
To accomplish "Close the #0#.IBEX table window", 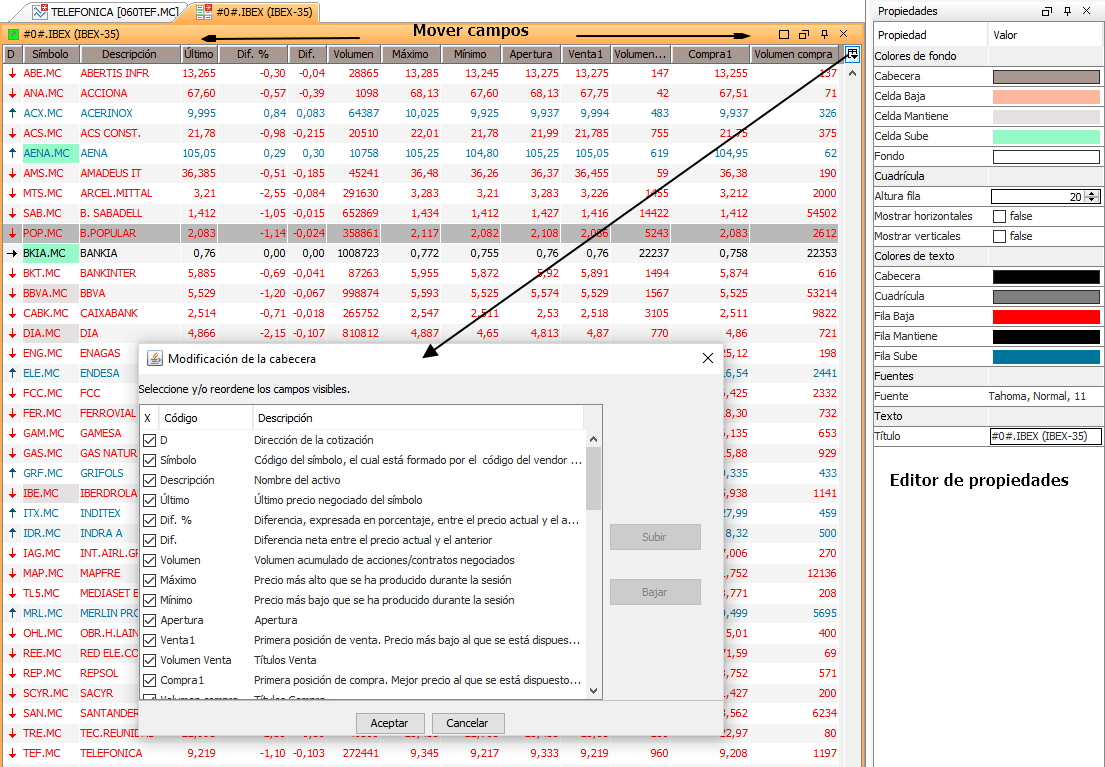I will pyautogui.click(x=844, y=34).
